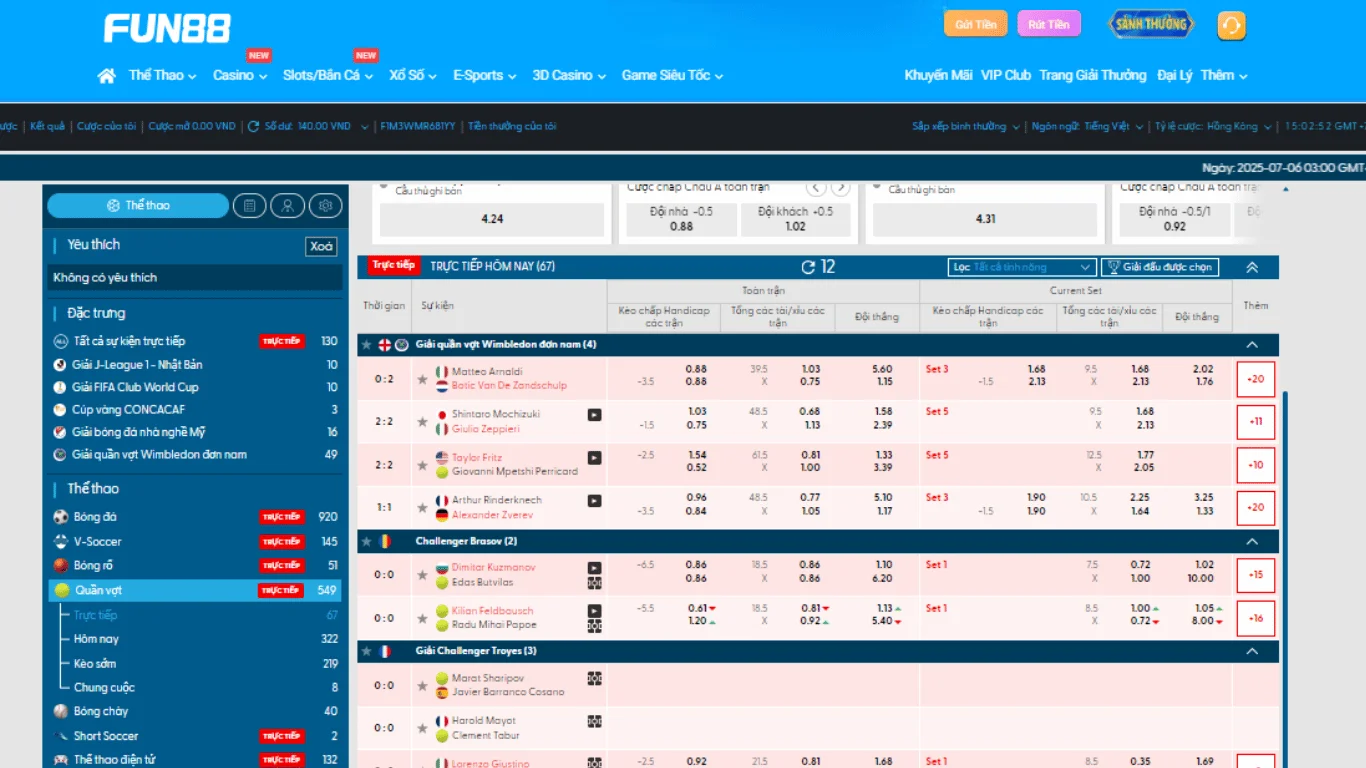Open the Tất cả tính năng filter dropdown
This screenshot has width=1366, height=768.
coord(1019,267)
